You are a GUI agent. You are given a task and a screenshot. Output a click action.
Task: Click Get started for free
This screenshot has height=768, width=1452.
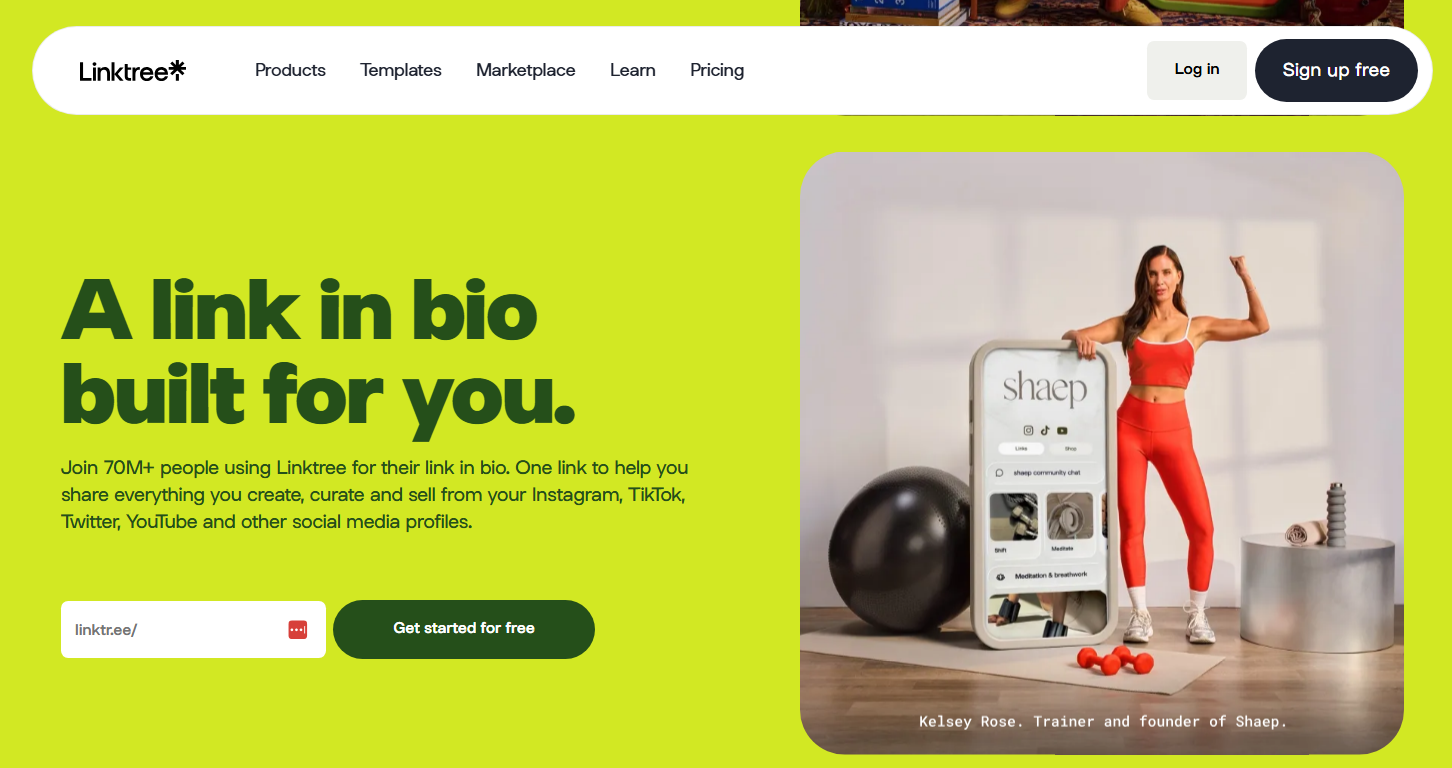pyautogui.click(x=464, y=629)
